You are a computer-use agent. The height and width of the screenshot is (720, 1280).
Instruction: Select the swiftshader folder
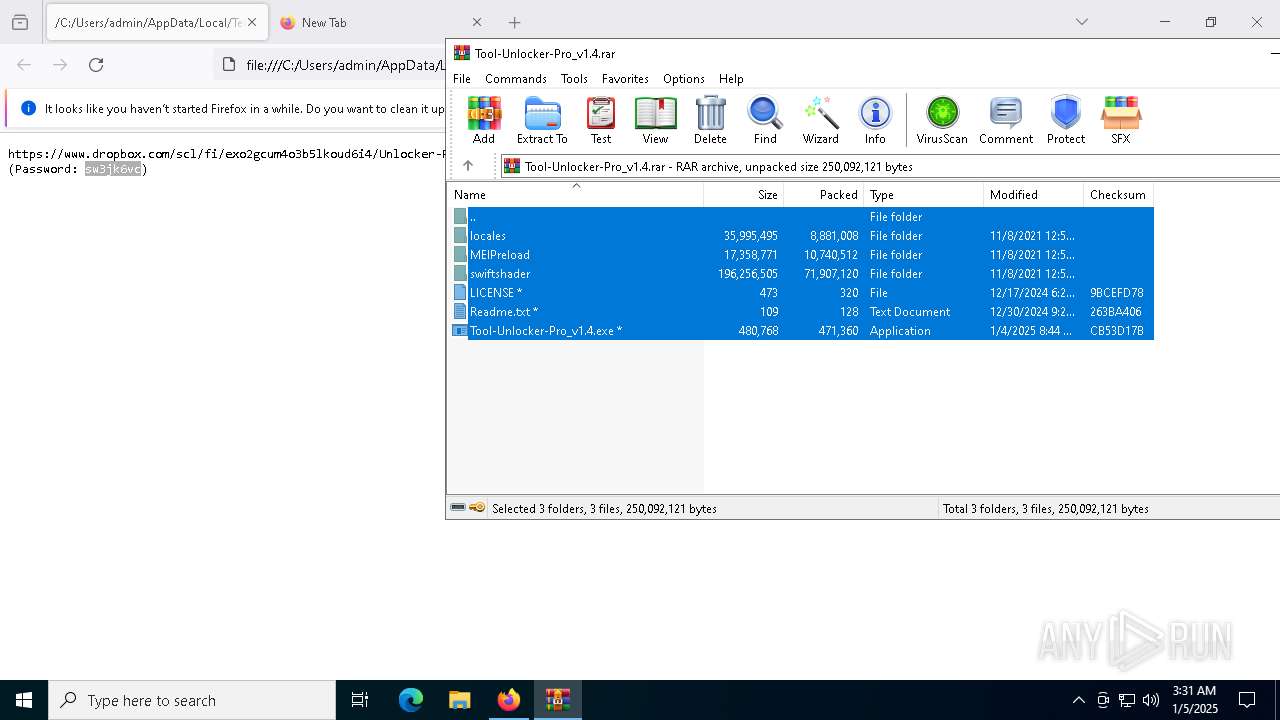coord(801,274)
